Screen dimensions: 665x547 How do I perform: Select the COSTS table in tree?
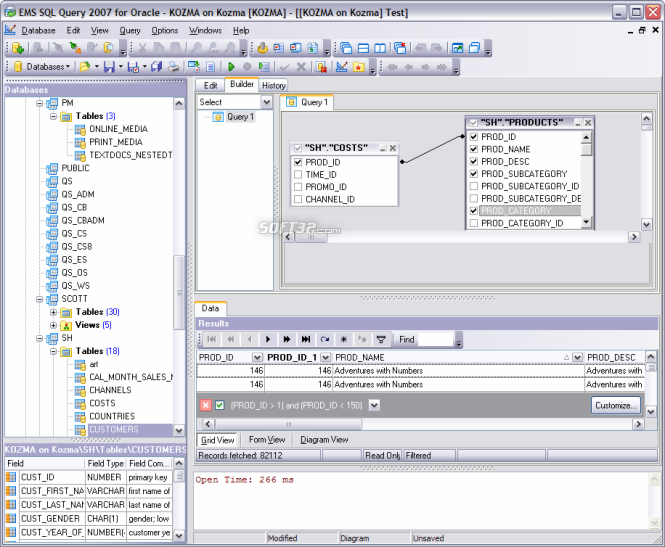(x=102, y=403)
